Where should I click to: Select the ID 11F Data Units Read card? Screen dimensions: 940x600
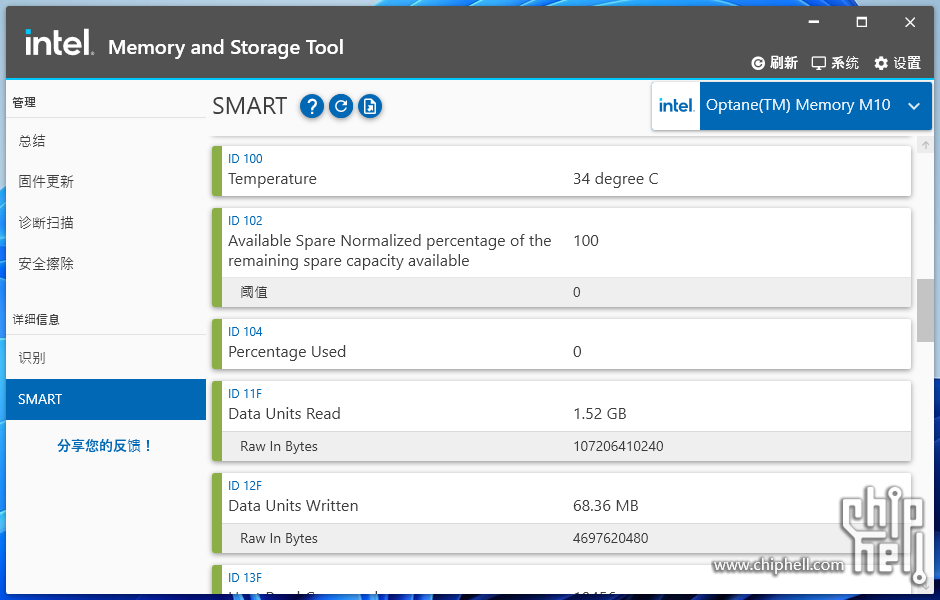point(560,405)
